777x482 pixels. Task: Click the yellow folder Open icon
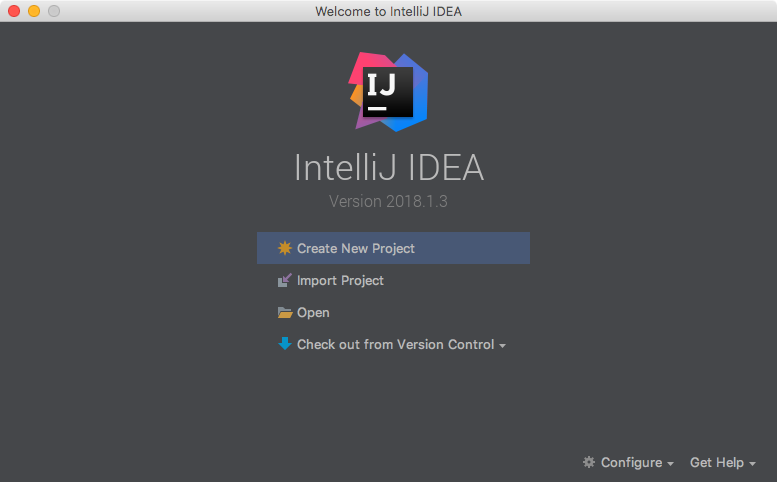point(285,313)
